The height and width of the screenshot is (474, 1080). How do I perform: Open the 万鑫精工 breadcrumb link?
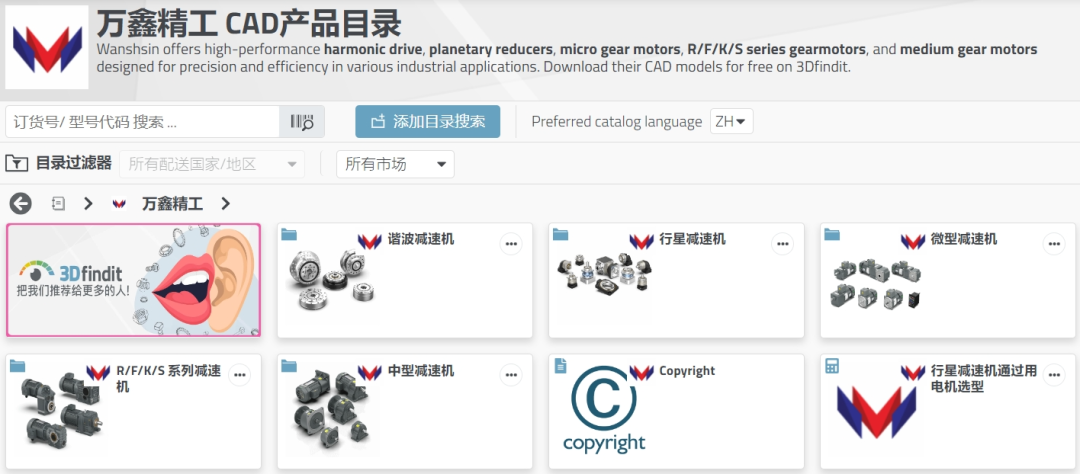coord(172,203)
